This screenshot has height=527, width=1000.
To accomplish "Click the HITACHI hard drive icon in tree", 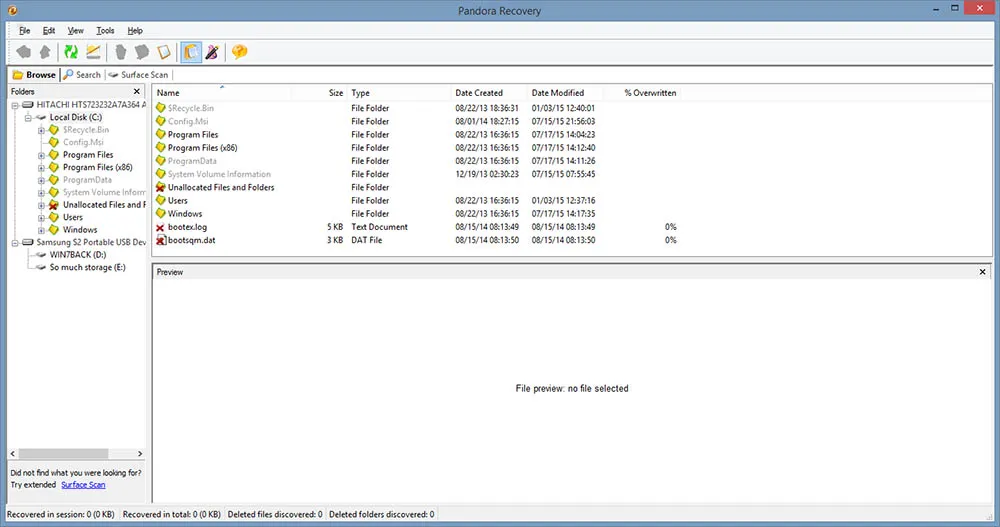I will pyautogui.click(x=27, y=105).
